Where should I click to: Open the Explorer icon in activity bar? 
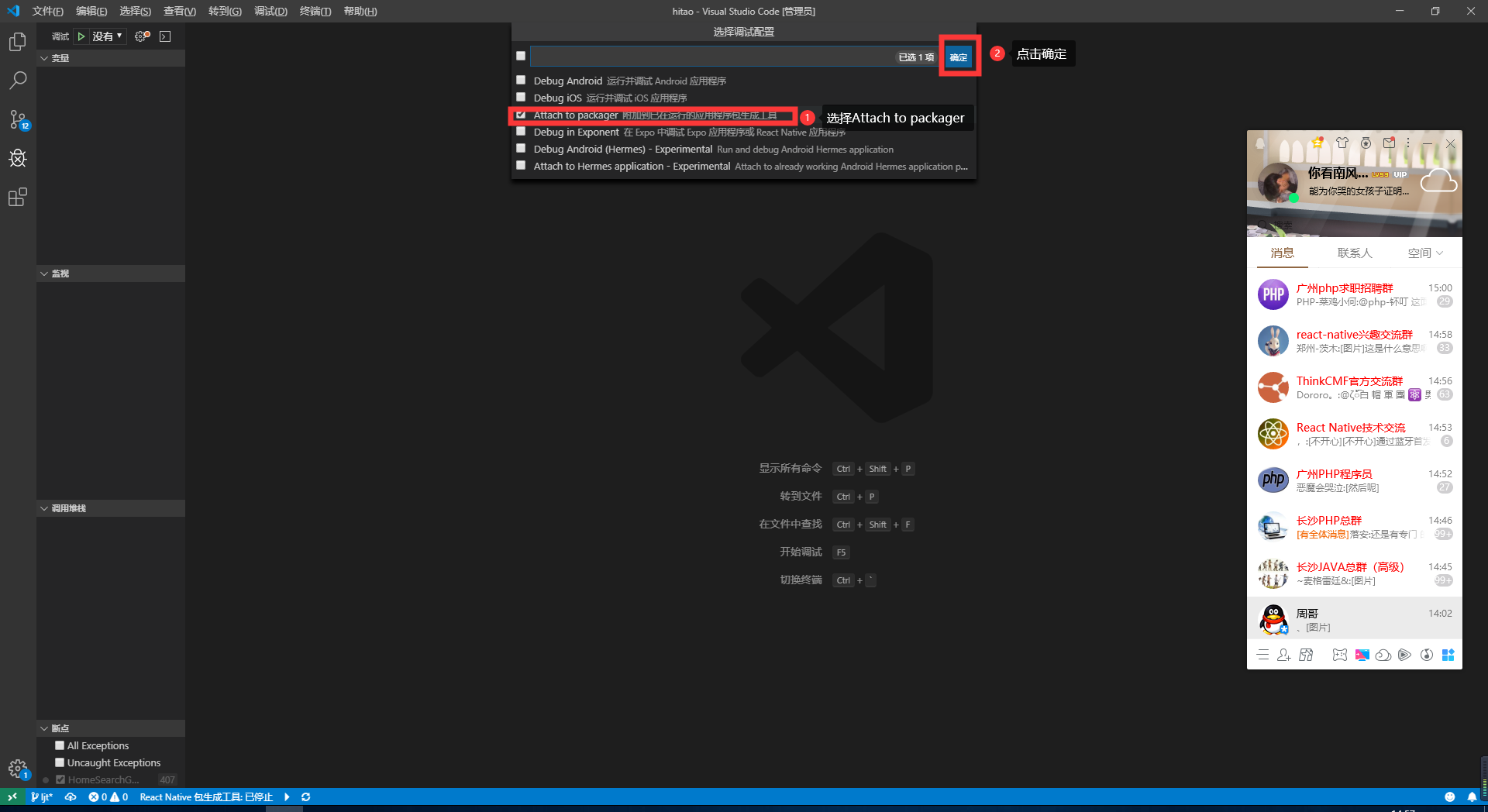[x=17, y=42]
